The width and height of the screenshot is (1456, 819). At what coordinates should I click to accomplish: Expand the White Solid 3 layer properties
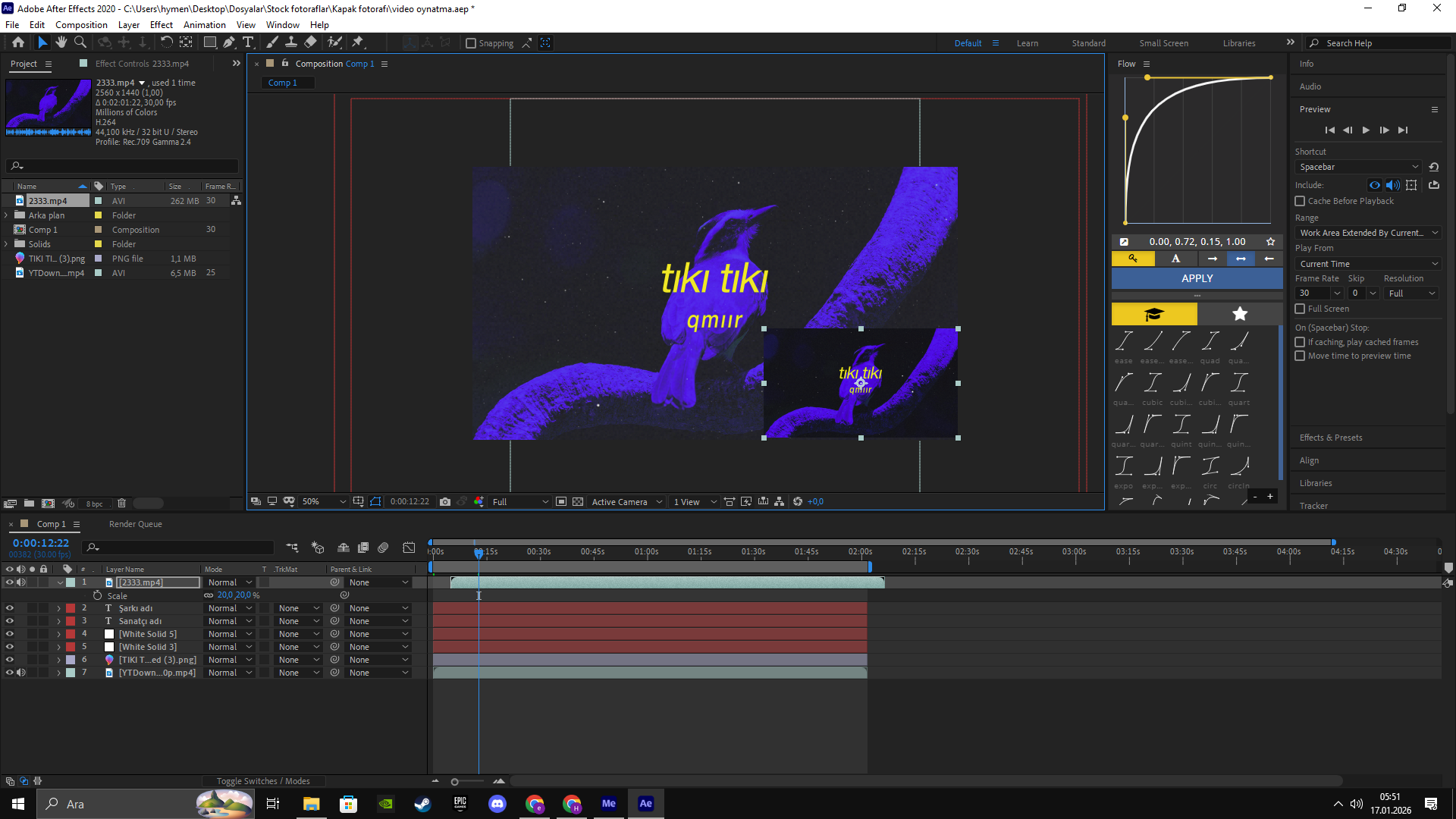click(x=58, y=647)
